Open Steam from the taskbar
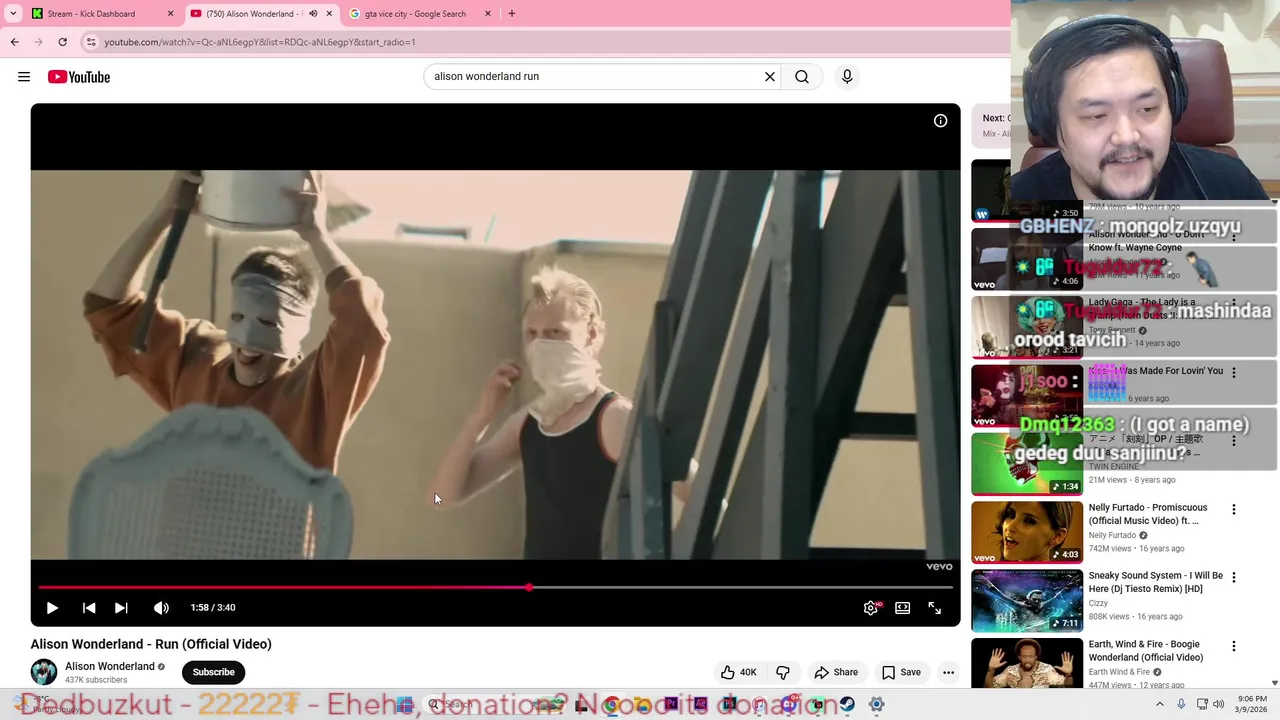Viewport: 1280px width, 720px height. coord(847,705)
